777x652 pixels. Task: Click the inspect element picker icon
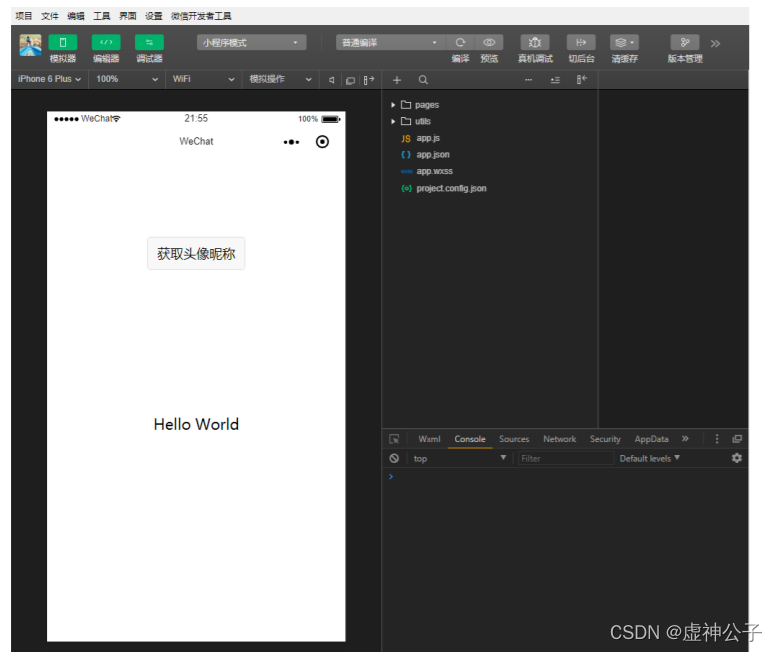395,439
